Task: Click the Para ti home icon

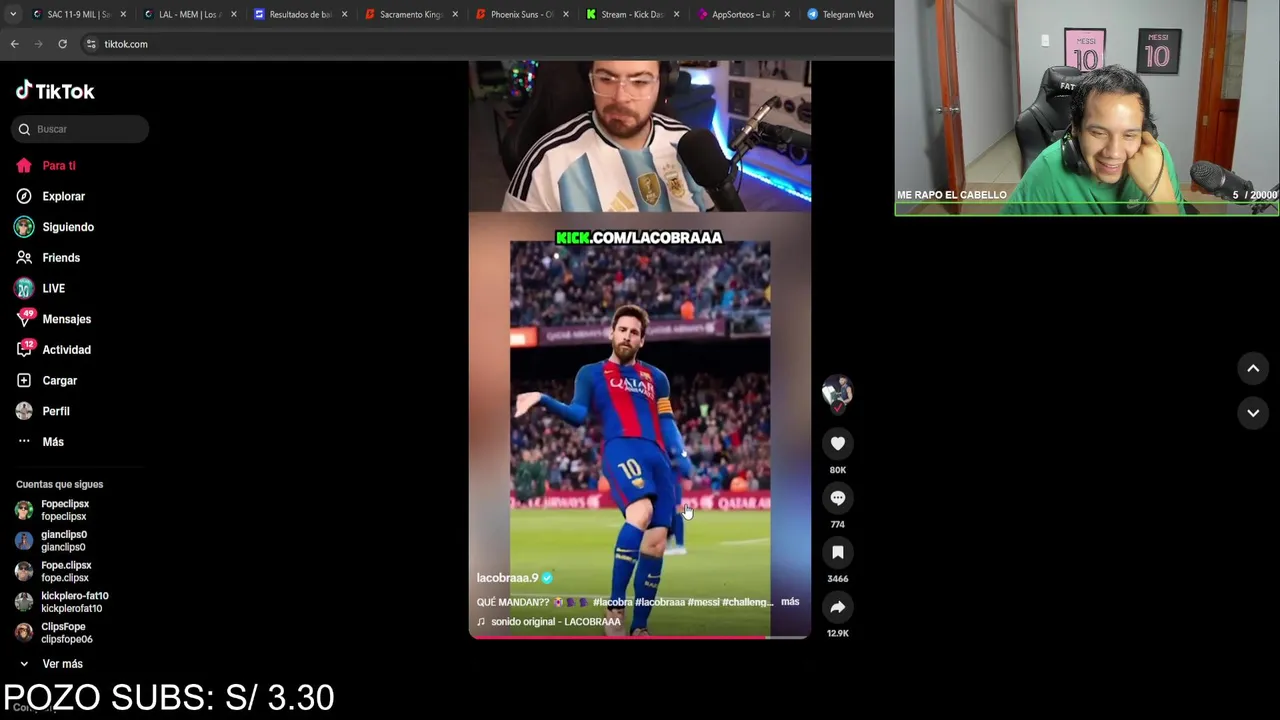Action: [x=24, y=166]
